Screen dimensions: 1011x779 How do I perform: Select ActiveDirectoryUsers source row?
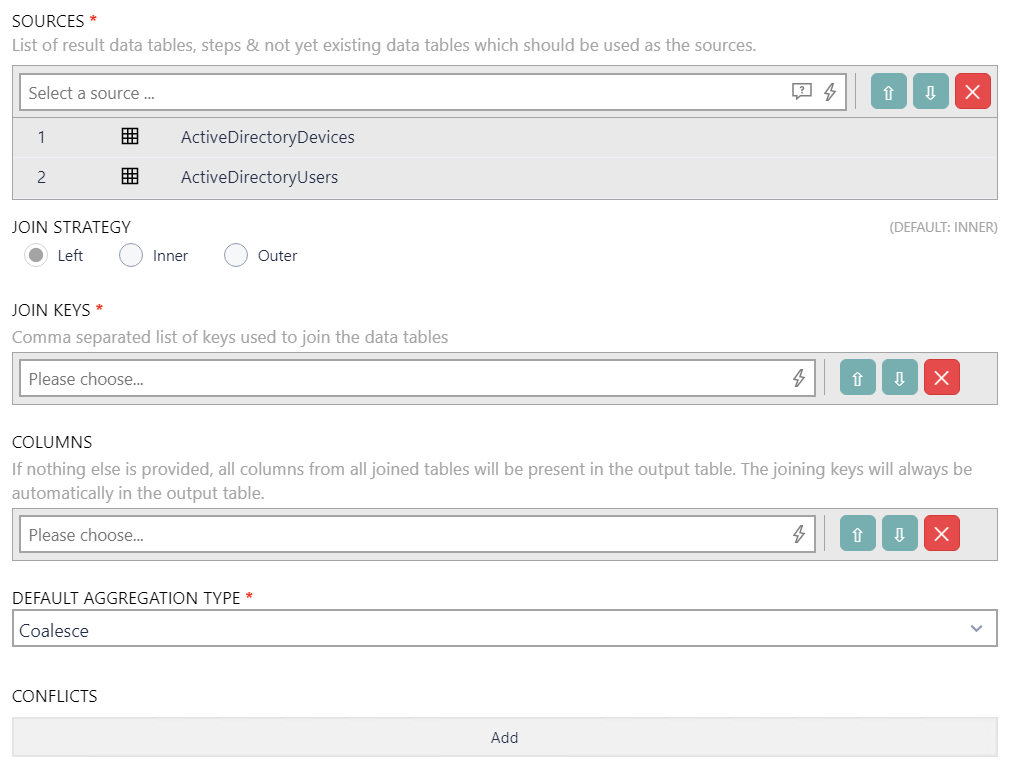click(259, 177)
